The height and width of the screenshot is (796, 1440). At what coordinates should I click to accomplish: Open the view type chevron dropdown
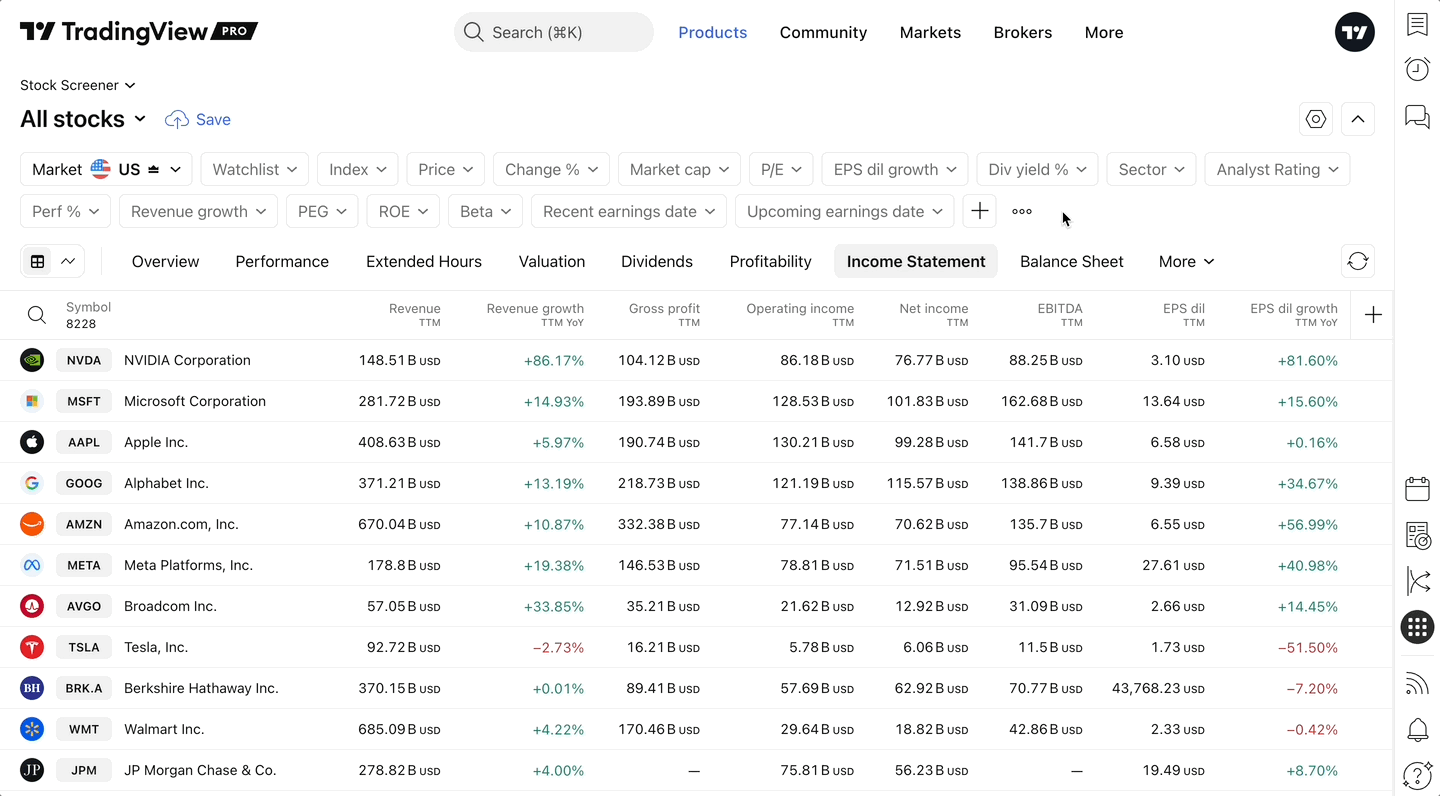[x=68, y=261]
